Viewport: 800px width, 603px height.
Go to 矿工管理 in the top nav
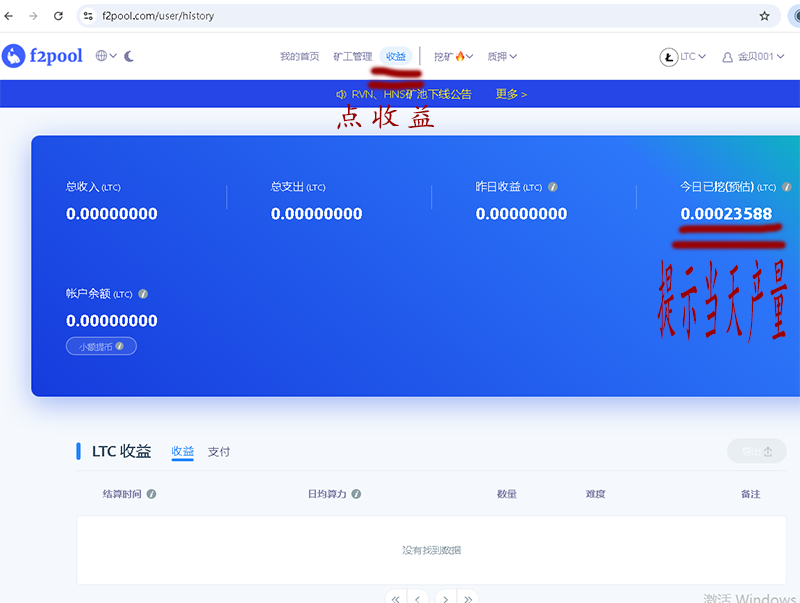point(352,57)
